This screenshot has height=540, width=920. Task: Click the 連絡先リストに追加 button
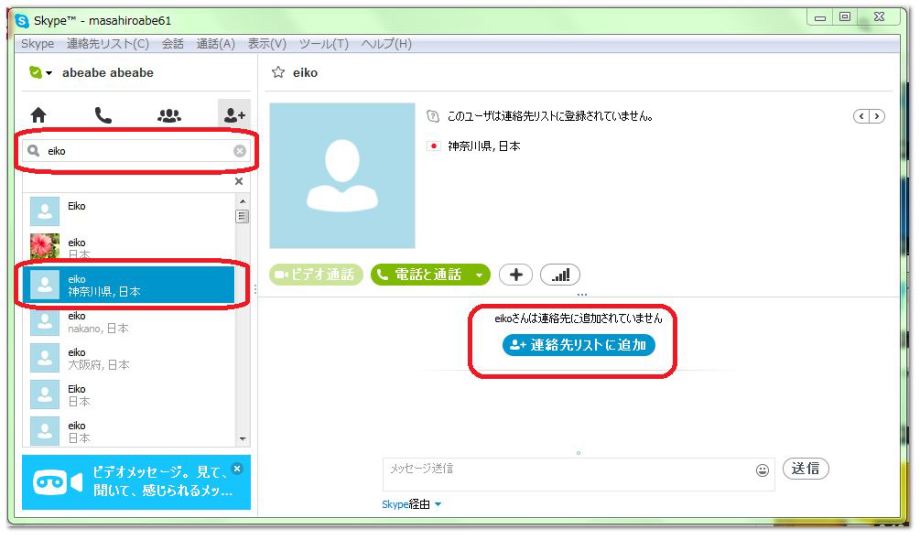579,345
